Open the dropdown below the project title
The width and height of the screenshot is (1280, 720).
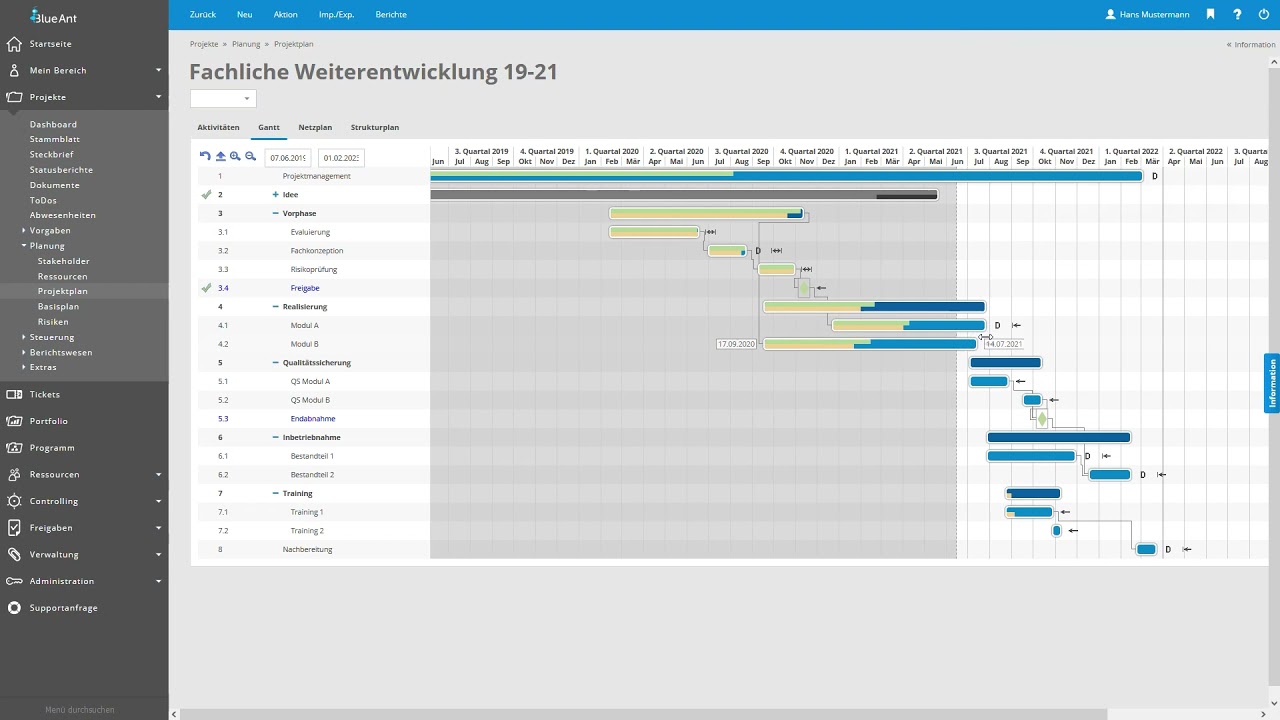pyautogui.click(x=223, y=98)
